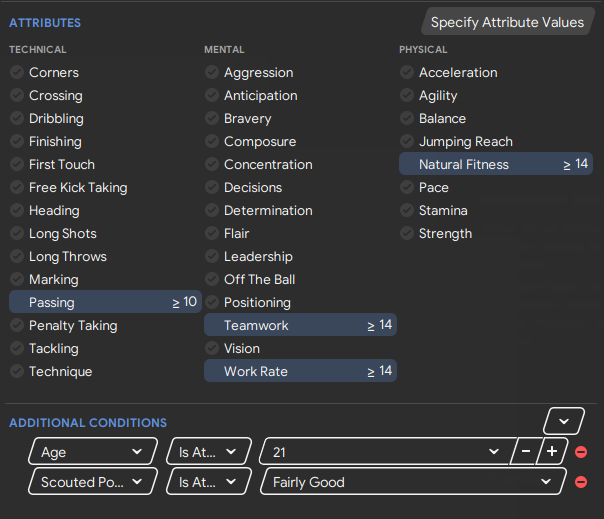Remove the Age condition with red minus icon
The width and height of the screenshot is (604, 519).
click(581, 452)
